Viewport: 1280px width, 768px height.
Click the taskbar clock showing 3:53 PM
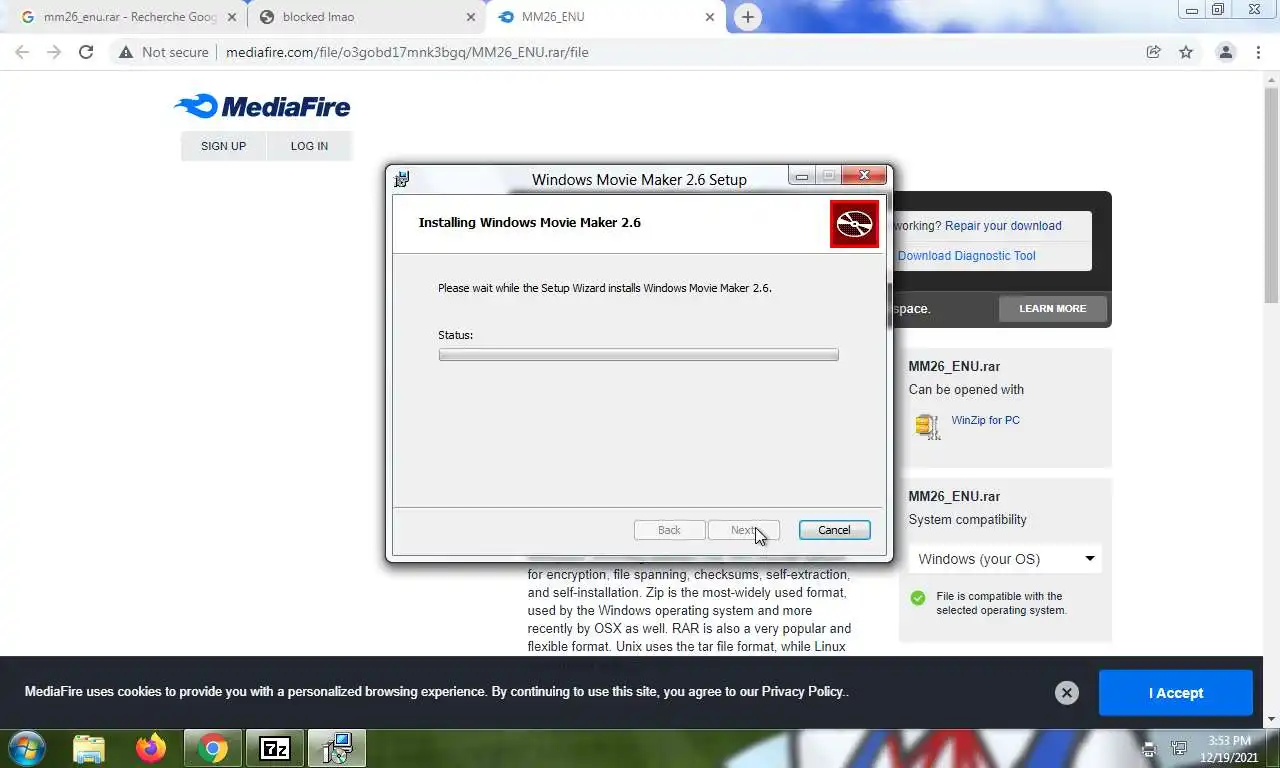[x=1229, y=748]
